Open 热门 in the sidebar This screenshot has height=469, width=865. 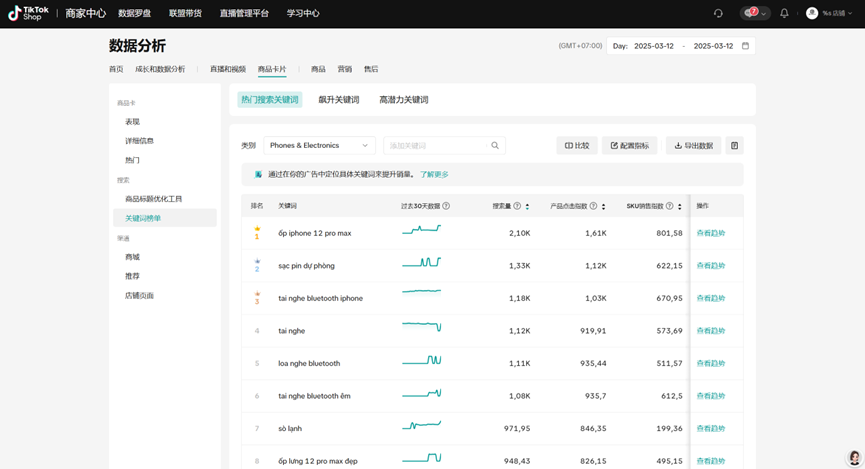(x=132, y=160)
